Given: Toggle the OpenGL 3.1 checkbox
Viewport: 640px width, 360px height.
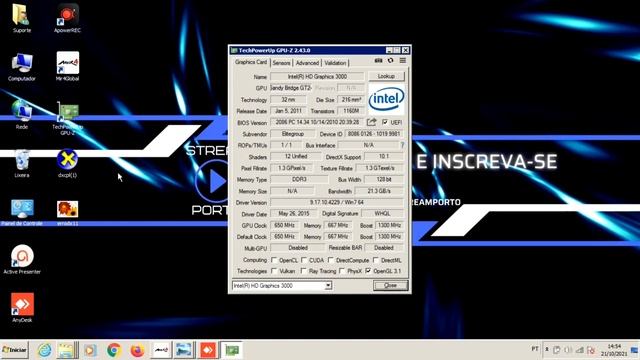Looking at the screenshot, I should coord(368,271).
